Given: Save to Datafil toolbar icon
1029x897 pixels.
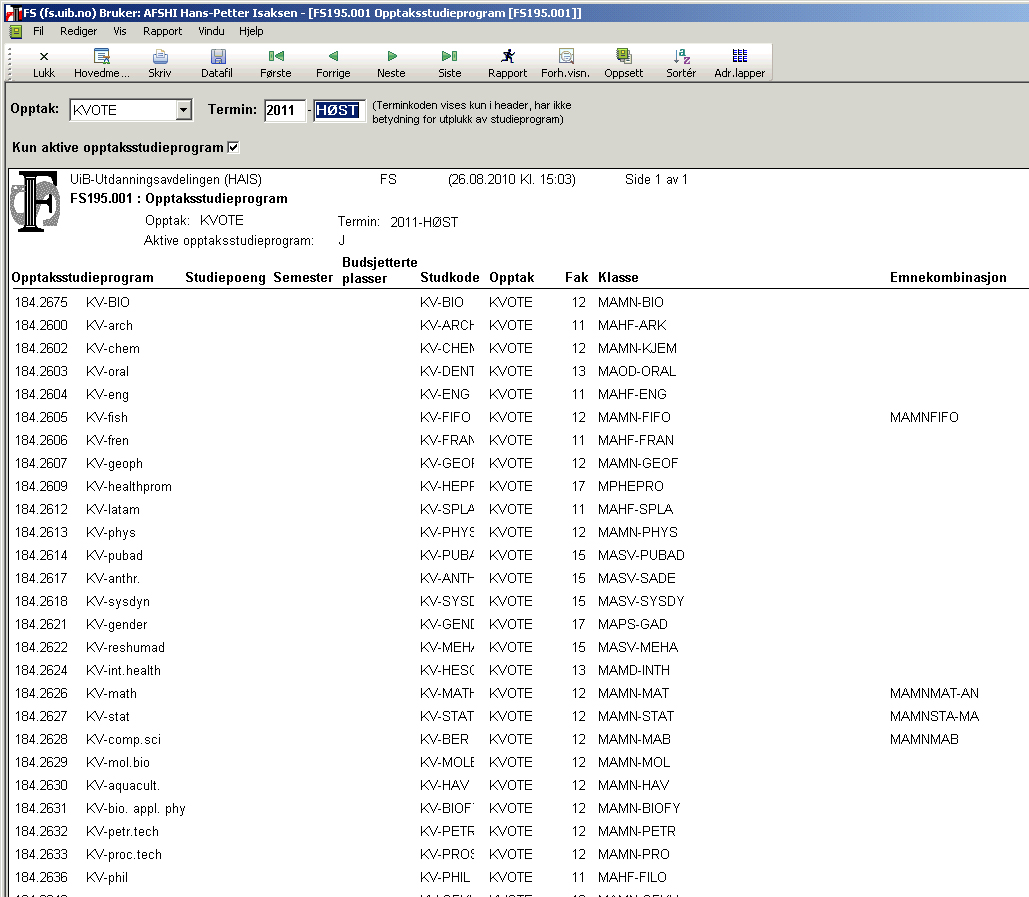Looking at the screenshot, I should tap(217, 63).
